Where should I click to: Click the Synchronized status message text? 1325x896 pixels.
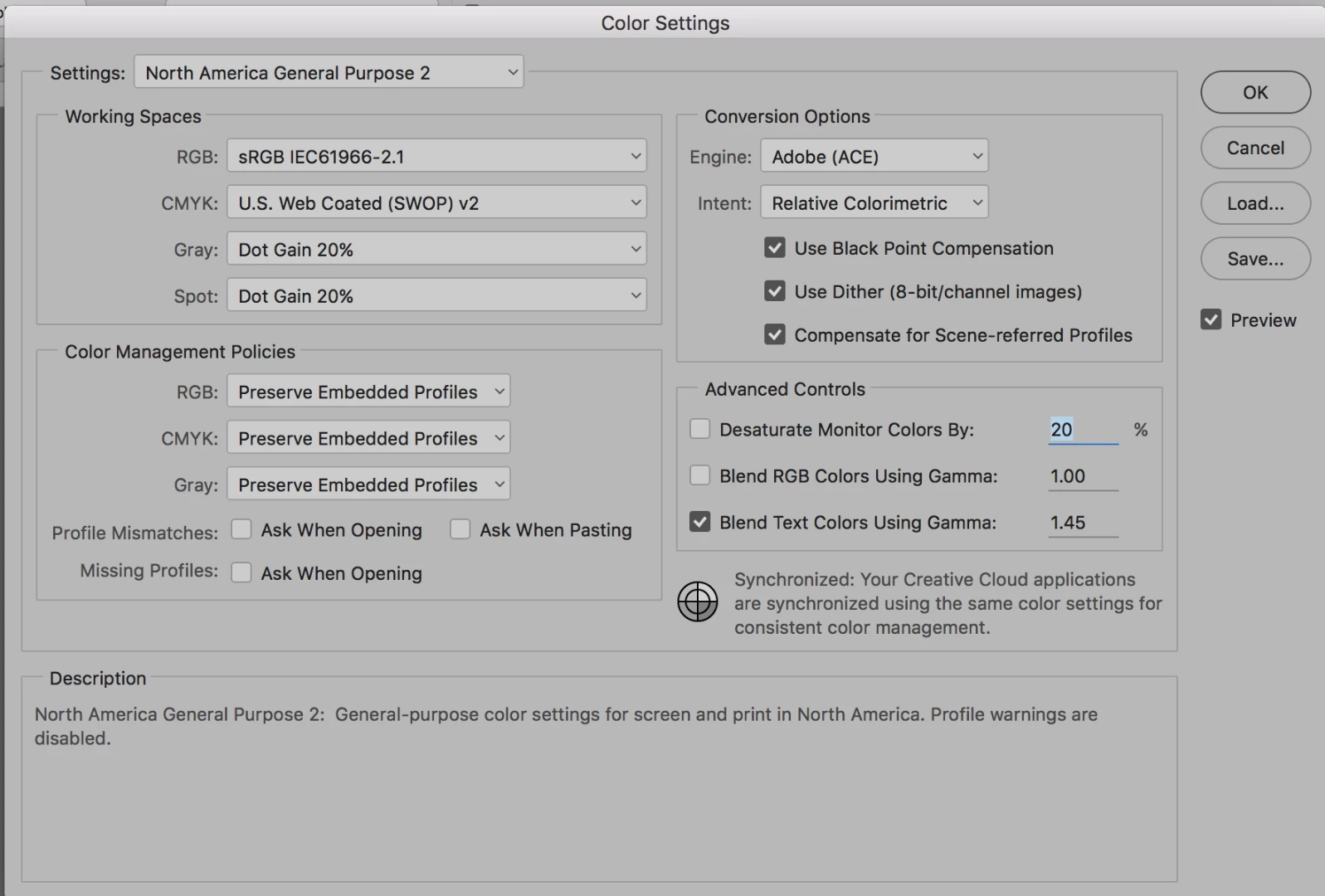947,603
